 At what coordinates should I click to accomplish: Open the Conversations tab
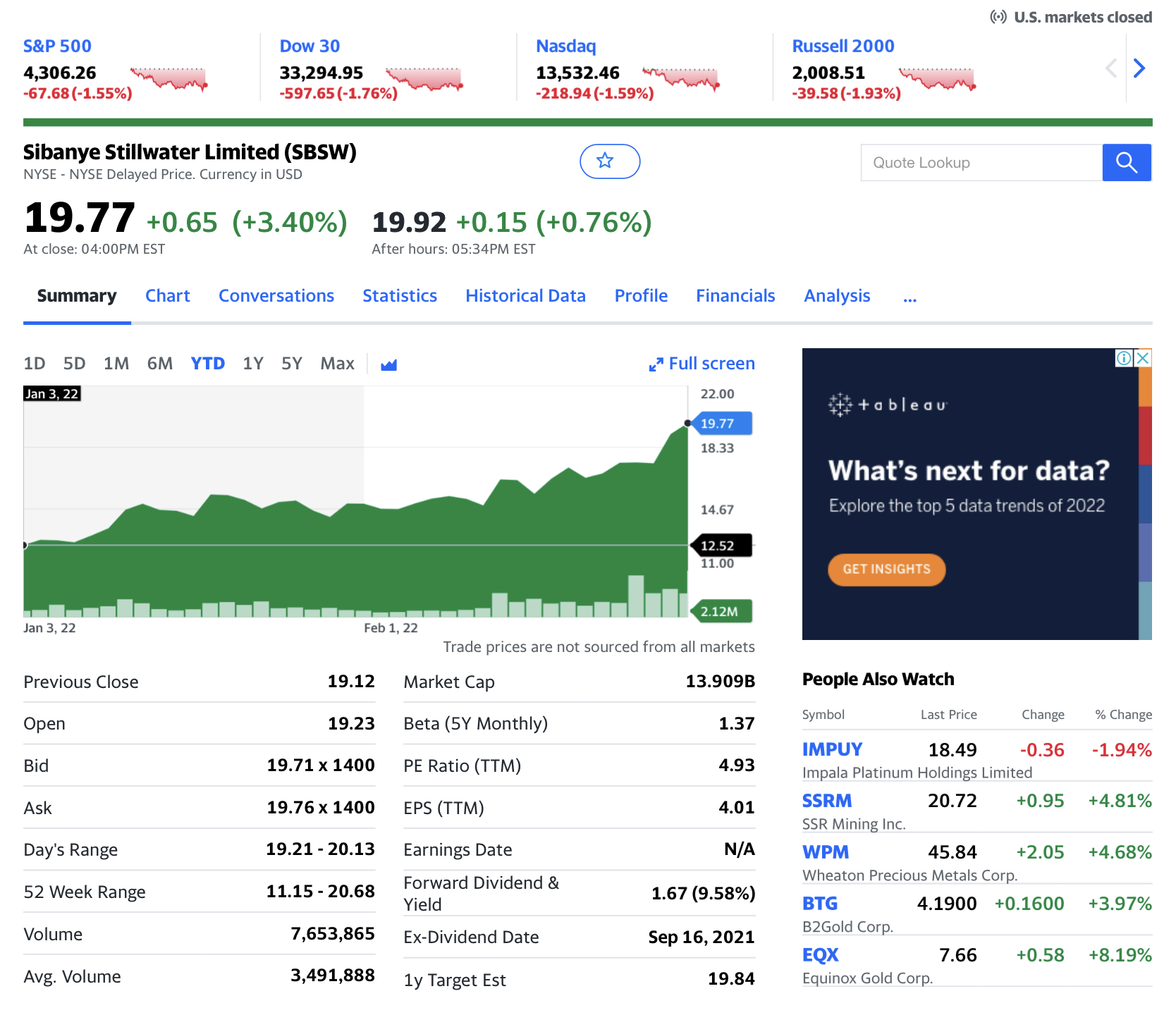pyautogui.click(x=276, y=296)
